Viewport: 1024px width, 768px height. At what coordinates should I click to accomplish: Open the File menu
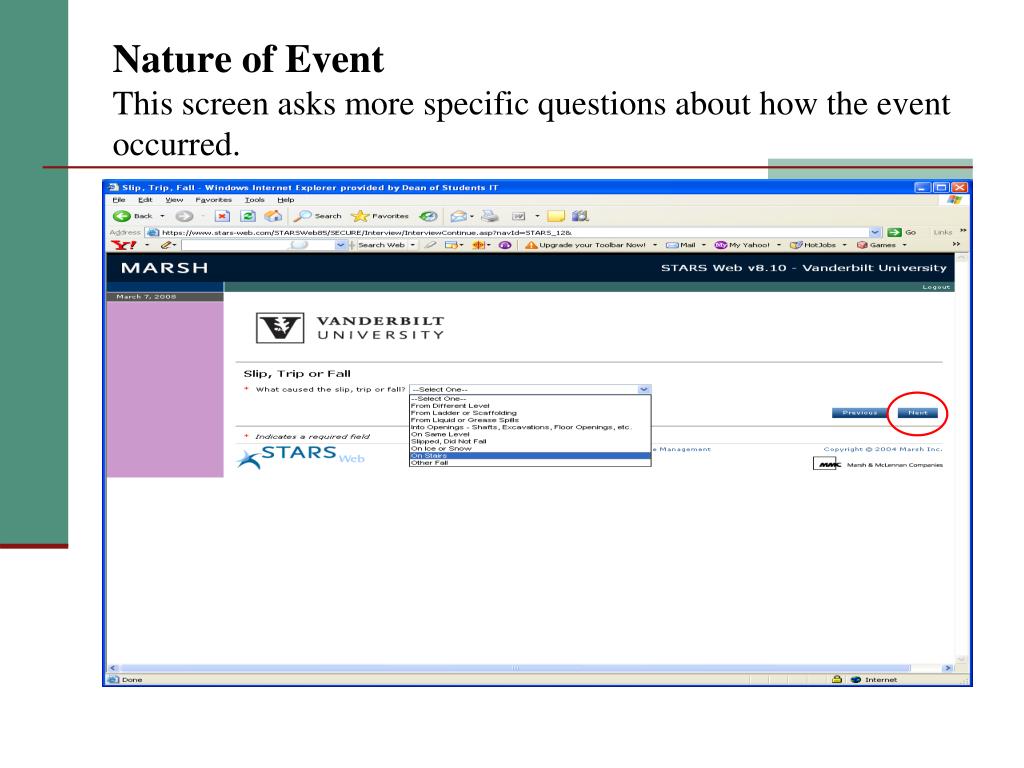click(x=118, y=200)
